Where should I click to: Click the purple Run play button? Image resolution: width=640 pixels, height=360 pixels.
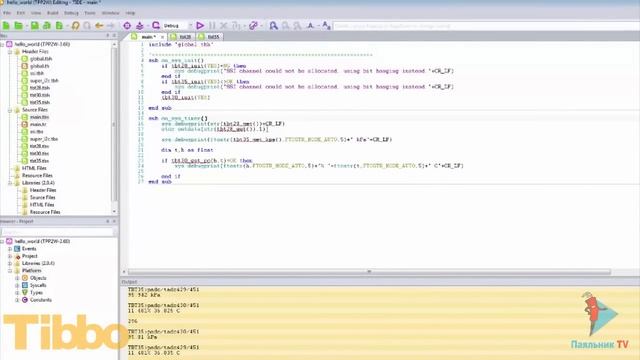pos(200,26)
